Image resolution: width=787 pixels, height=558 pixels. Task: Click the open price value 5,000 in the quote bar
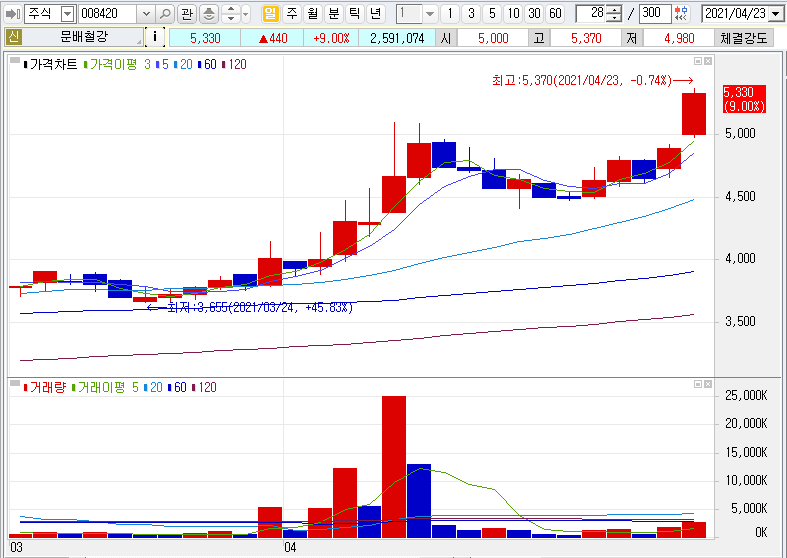tap(493, 38)
